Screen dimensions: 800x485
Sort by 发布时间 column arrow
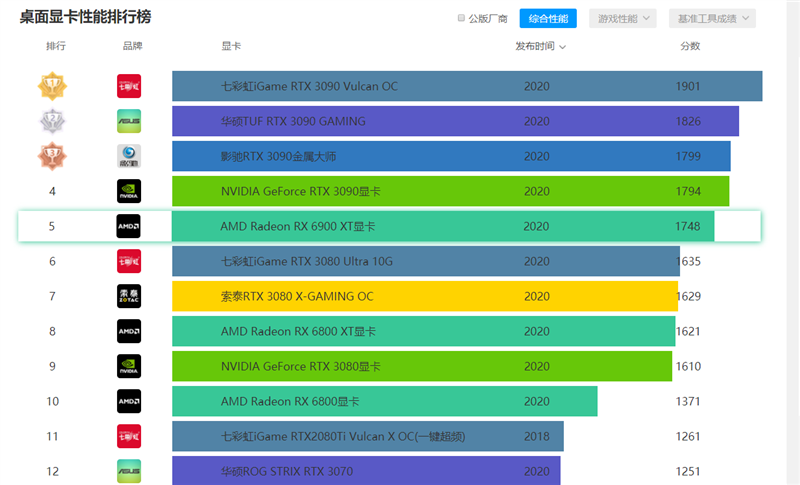point(562,47)
